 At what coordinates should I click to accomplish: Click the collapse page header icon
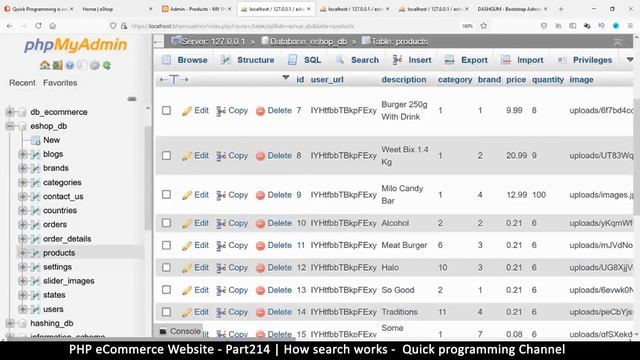(x=618, y=42)
